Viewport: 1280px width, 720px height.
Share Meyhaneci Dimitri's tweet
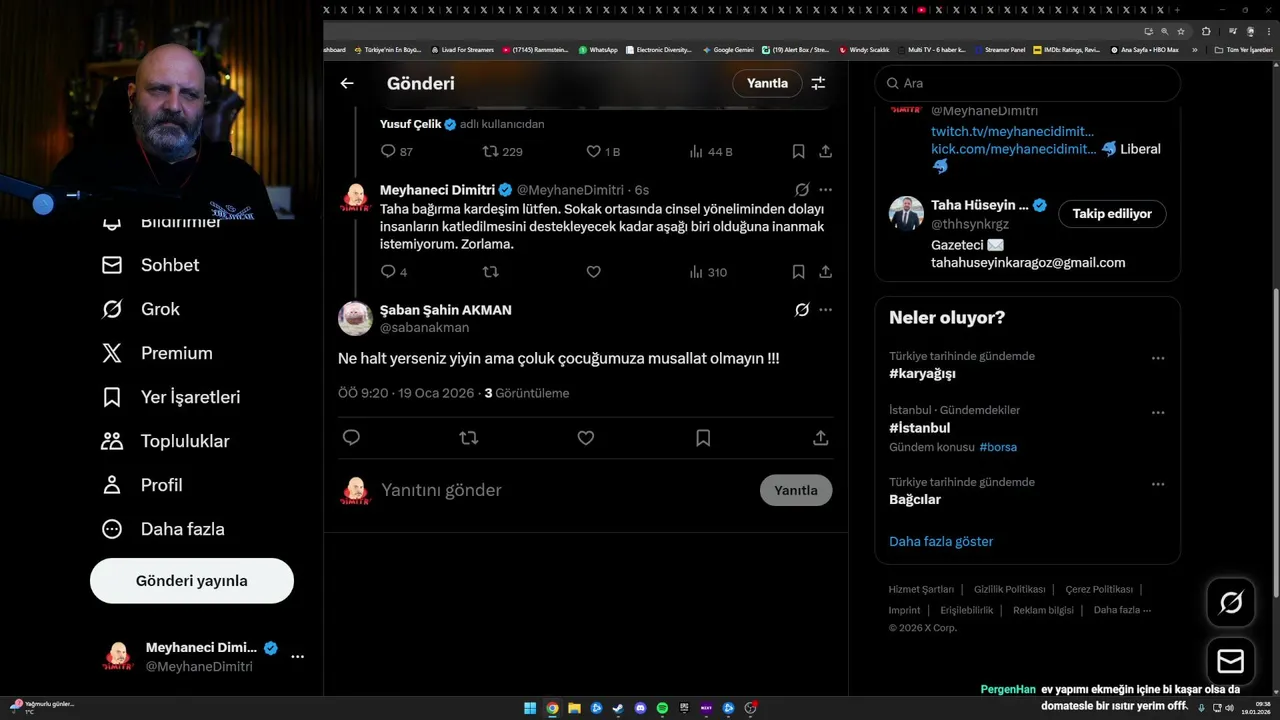pos(825,271)
